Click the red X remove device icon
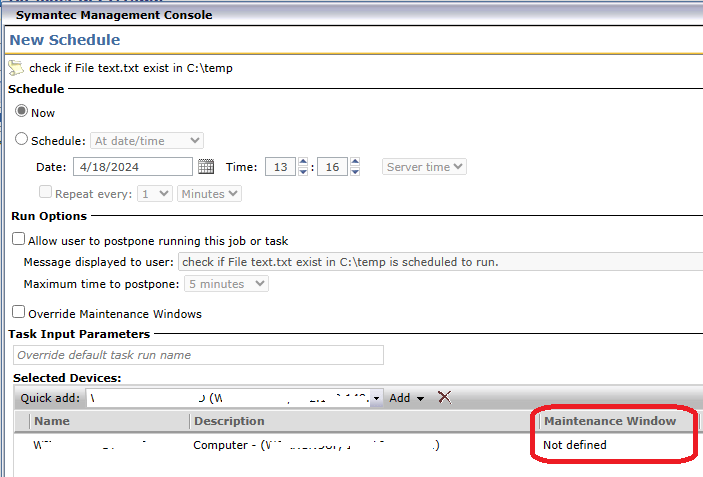 tap(444, 398)
